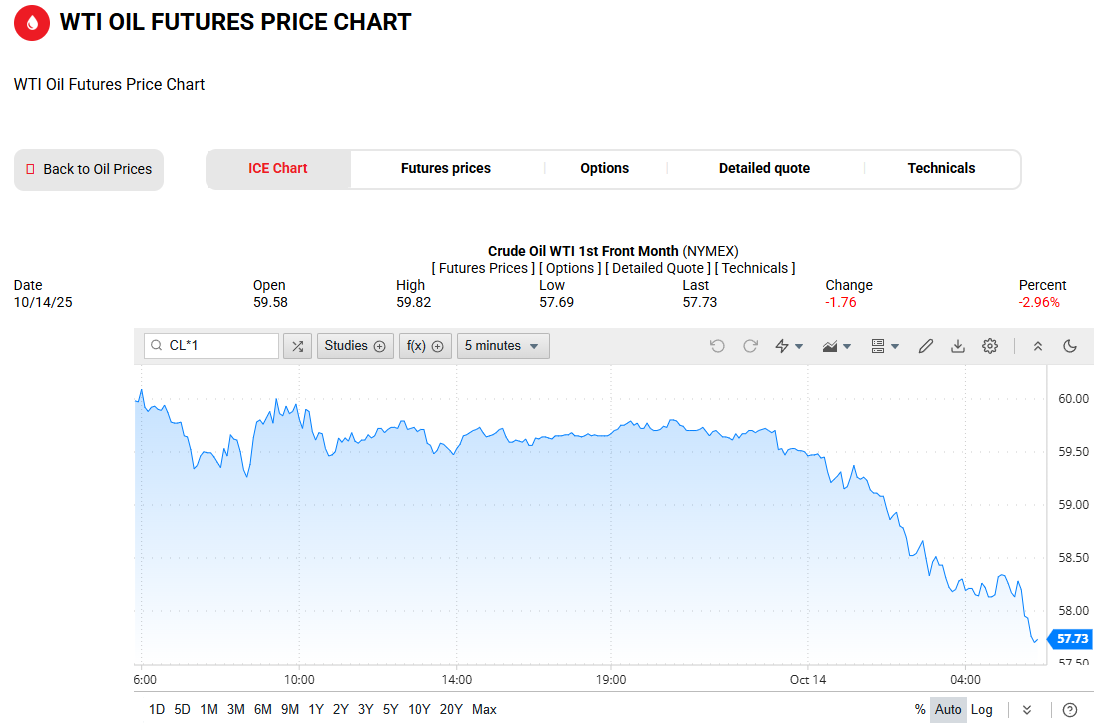Toggle Log scale on the chart
This screenshot has height=728, width=1109.
tap(982, 710)
